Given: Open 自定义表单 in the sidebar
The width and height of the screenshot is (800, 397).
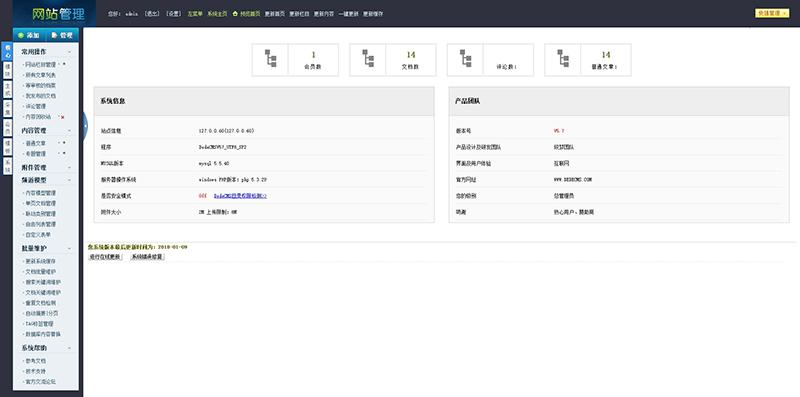Looking at the screenshot, I should [x=38, y=235].
